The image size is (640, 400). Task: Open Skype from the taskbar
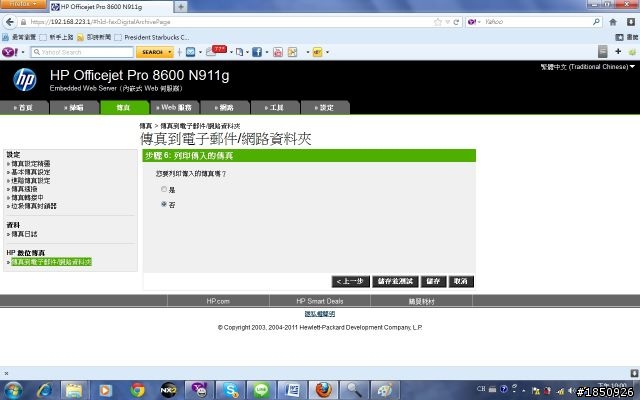[231, 391]
